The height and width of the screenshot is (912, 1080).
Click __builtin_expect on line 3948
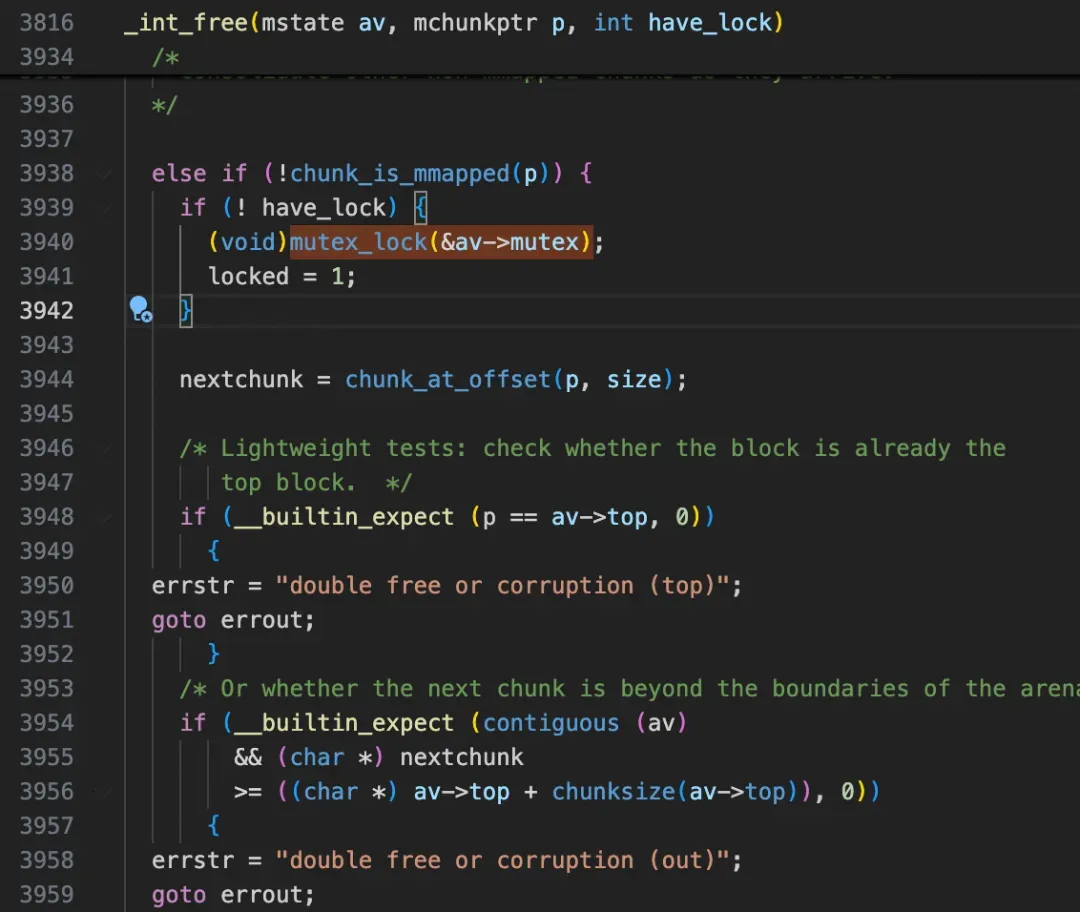click(344, 517)
